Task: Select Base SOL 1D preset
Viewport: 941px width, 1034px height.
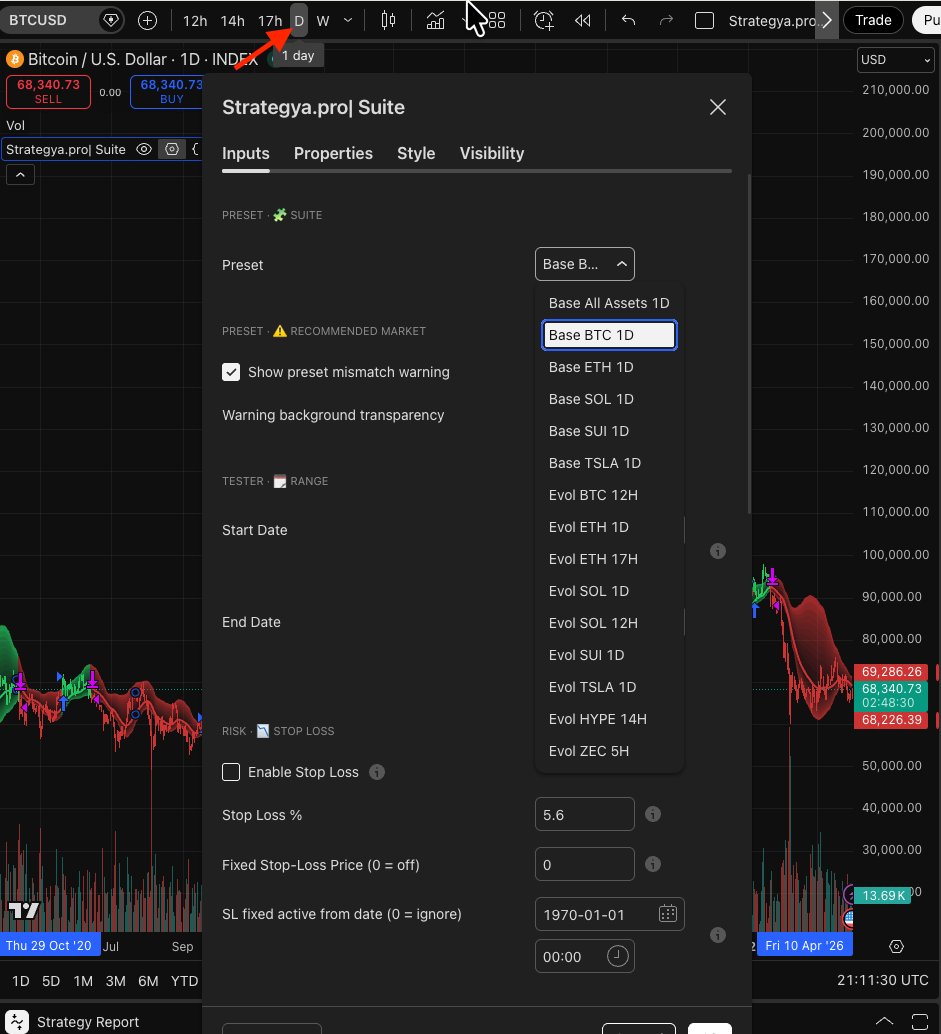Action: (x=609, y=399)
